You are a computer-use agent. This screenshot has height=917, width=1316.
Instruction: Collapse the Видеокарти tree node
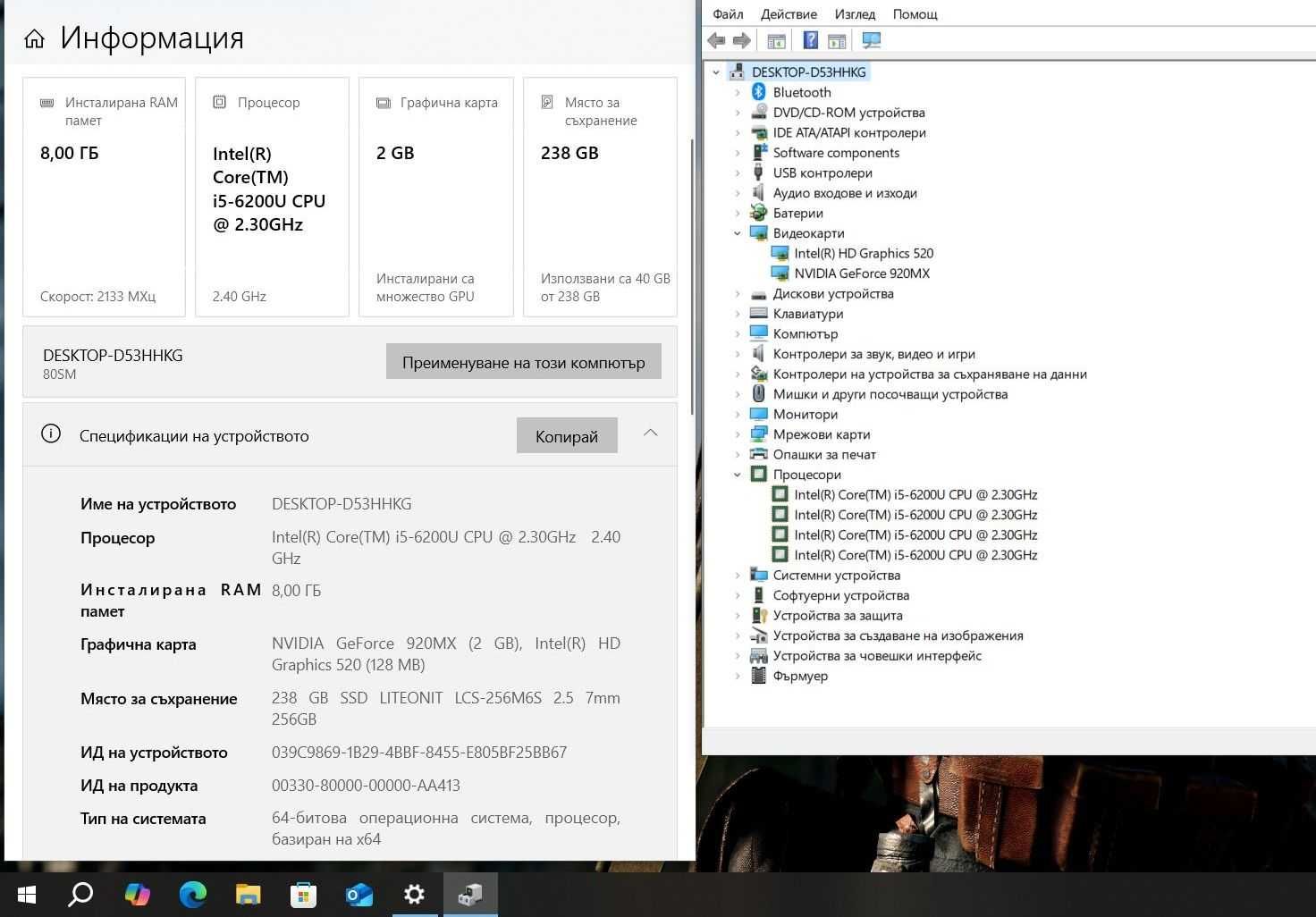[738, 233]
